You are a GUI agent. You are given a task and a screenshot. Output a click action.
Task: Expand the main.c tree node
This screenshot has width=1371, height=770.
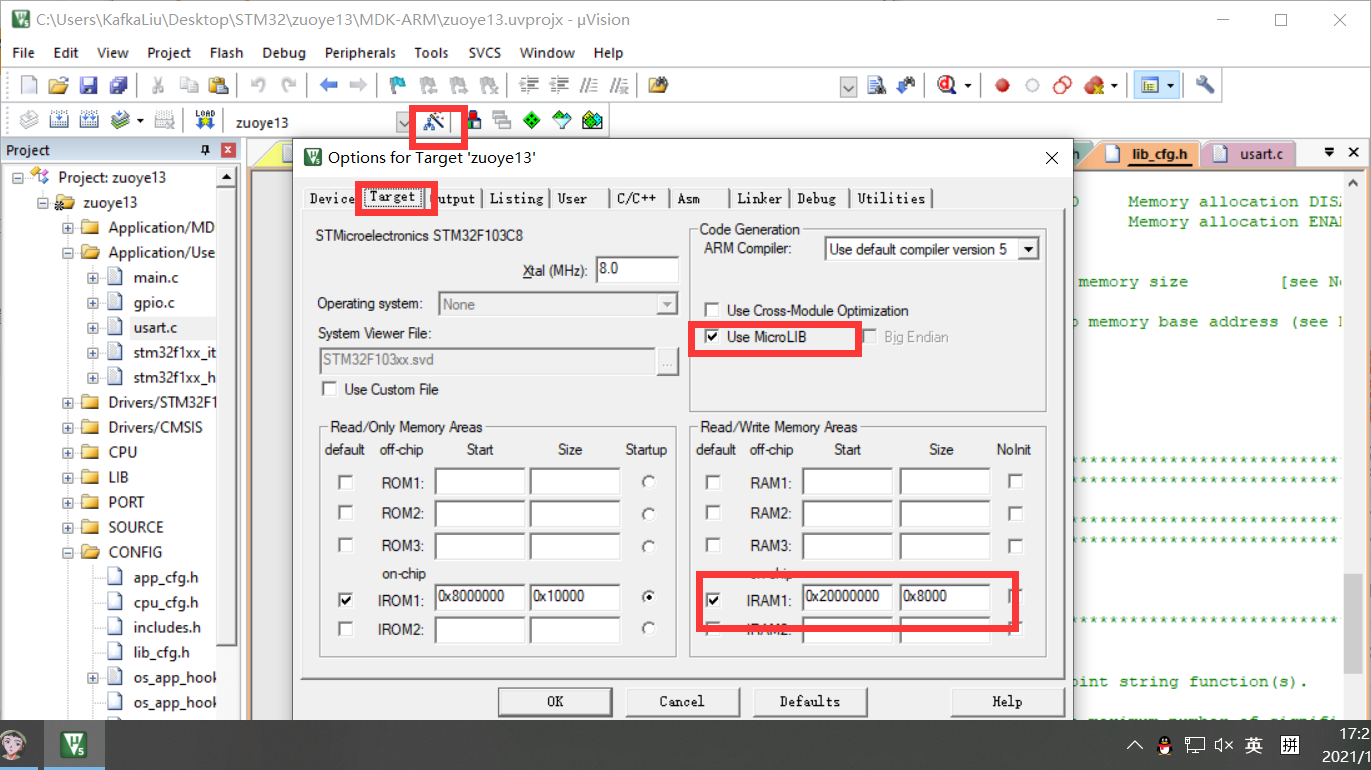point(94,278)
